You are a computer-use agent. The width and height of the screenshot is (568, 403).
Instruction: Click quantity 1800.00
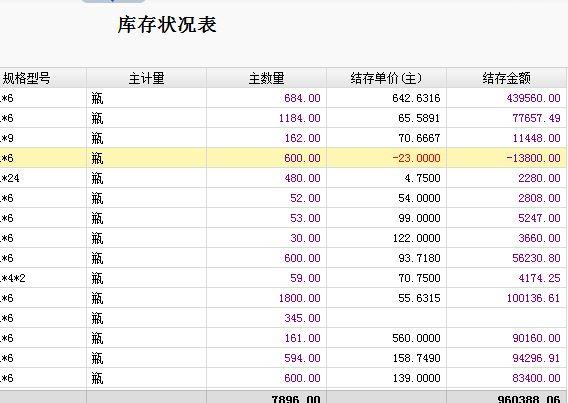tap(266, 298)
